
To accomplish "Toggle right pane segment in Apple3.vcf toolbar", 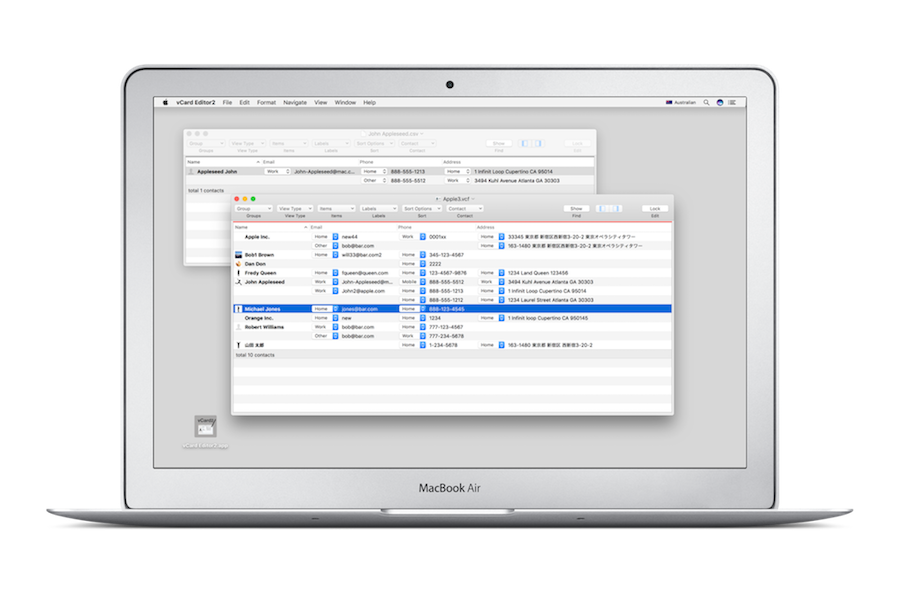I will pos(615,209).
